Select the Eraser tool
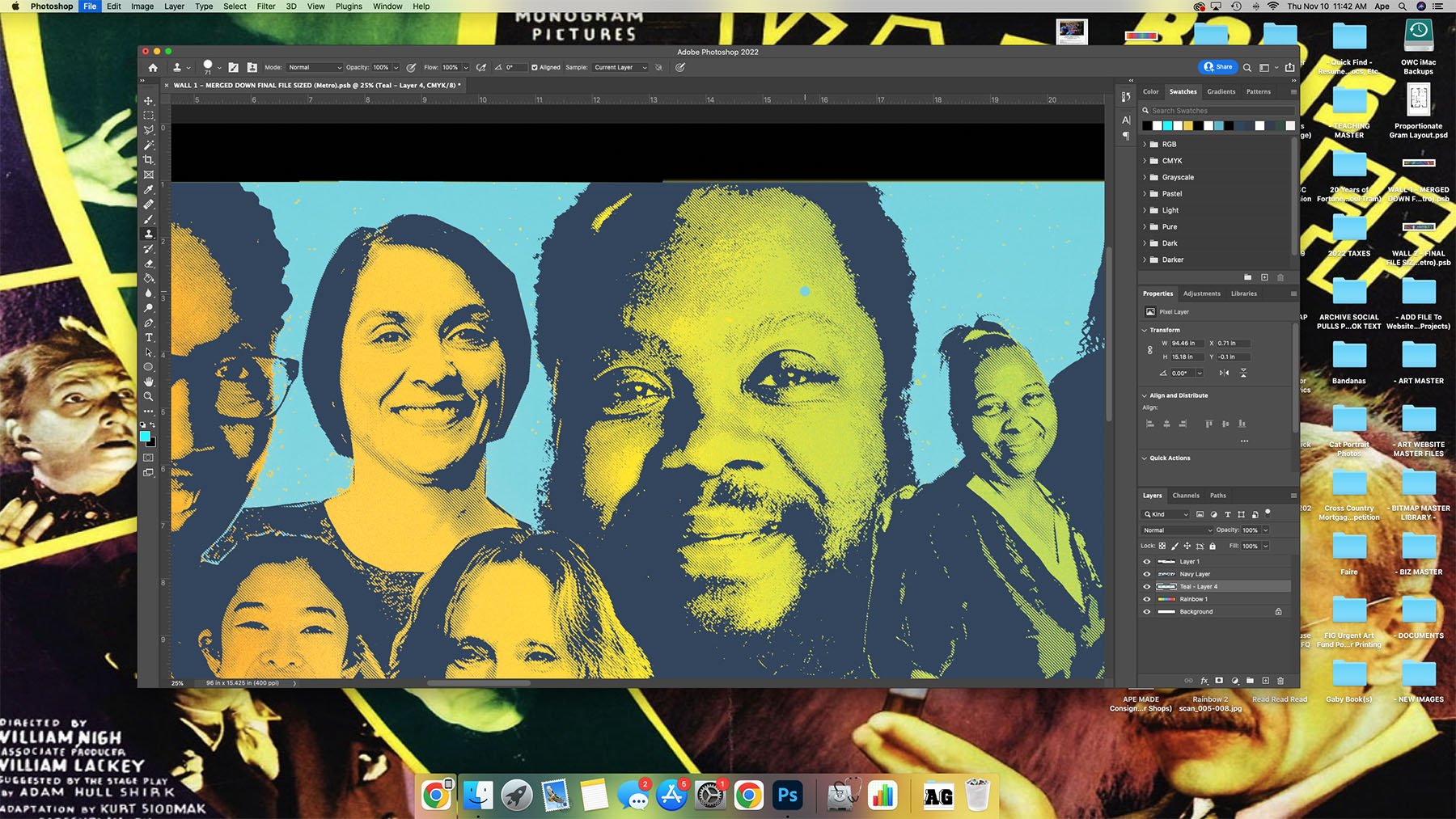The image size is (1456, 819). 148,264
